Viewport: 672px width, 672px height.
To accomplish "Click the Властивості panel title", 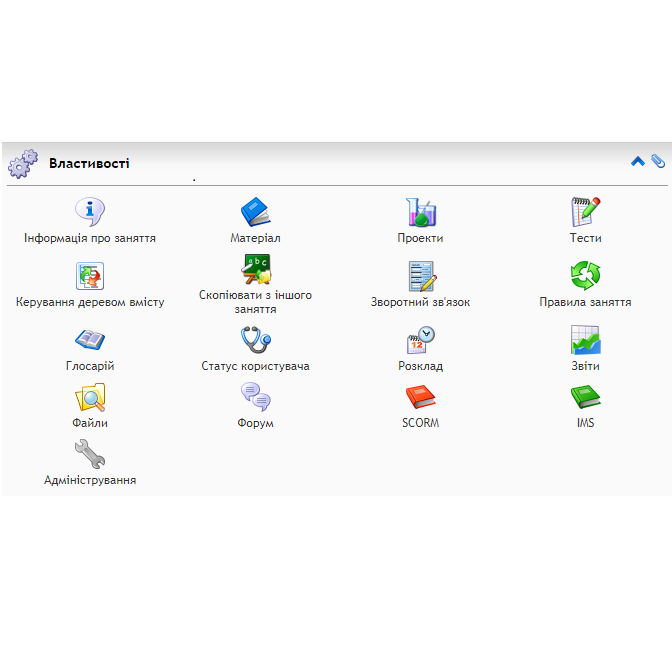I will point(89,163).
